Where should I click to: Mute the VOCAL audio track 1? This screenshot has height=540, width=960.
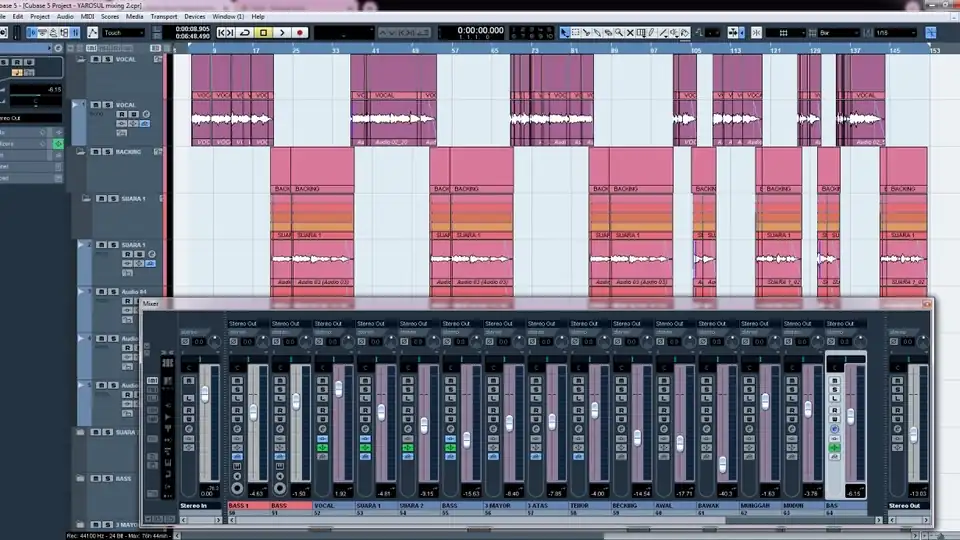point(96,105)
